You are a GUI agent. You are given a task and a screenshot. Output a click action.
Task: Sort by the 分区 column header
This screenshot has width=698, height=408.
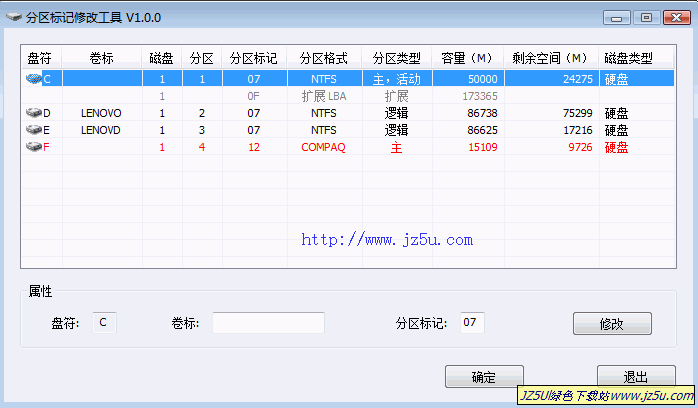pos(202,58)
